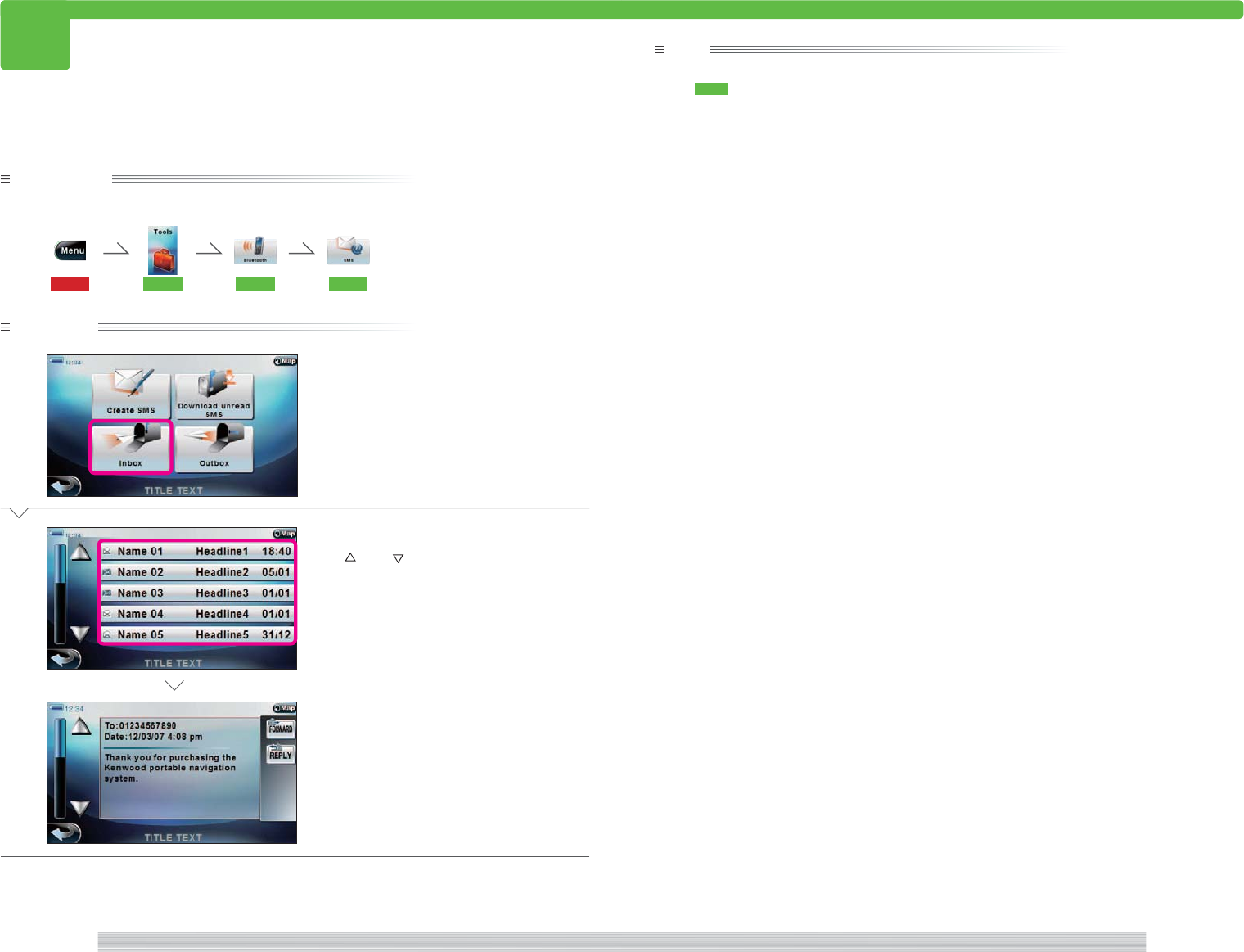The height and width of the screenshot is (952, 1244).
Task: Choose Create SMS on the SMS menu screen
Action: (x=131, y=396)
